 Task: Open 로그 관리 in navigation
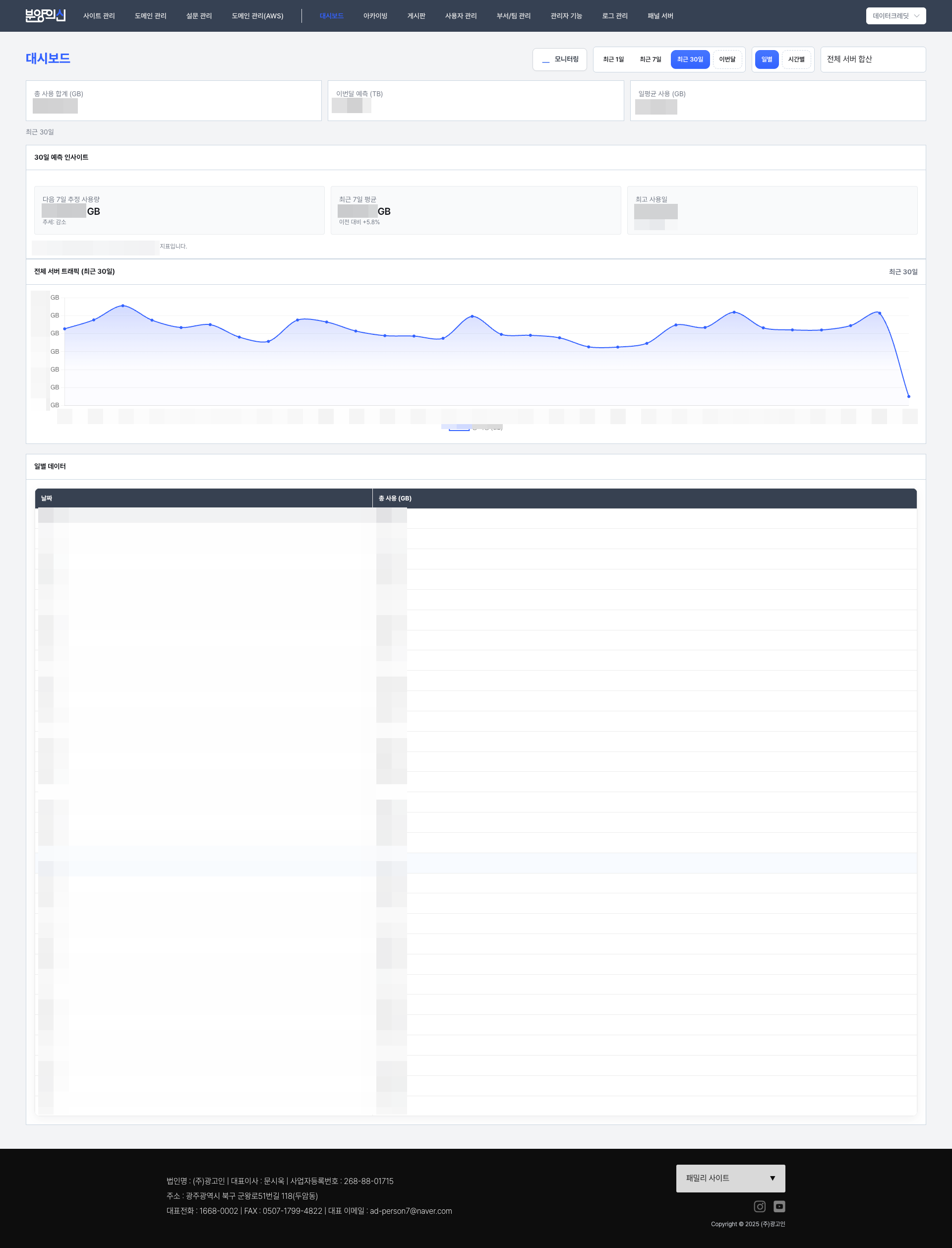(614, 16)
